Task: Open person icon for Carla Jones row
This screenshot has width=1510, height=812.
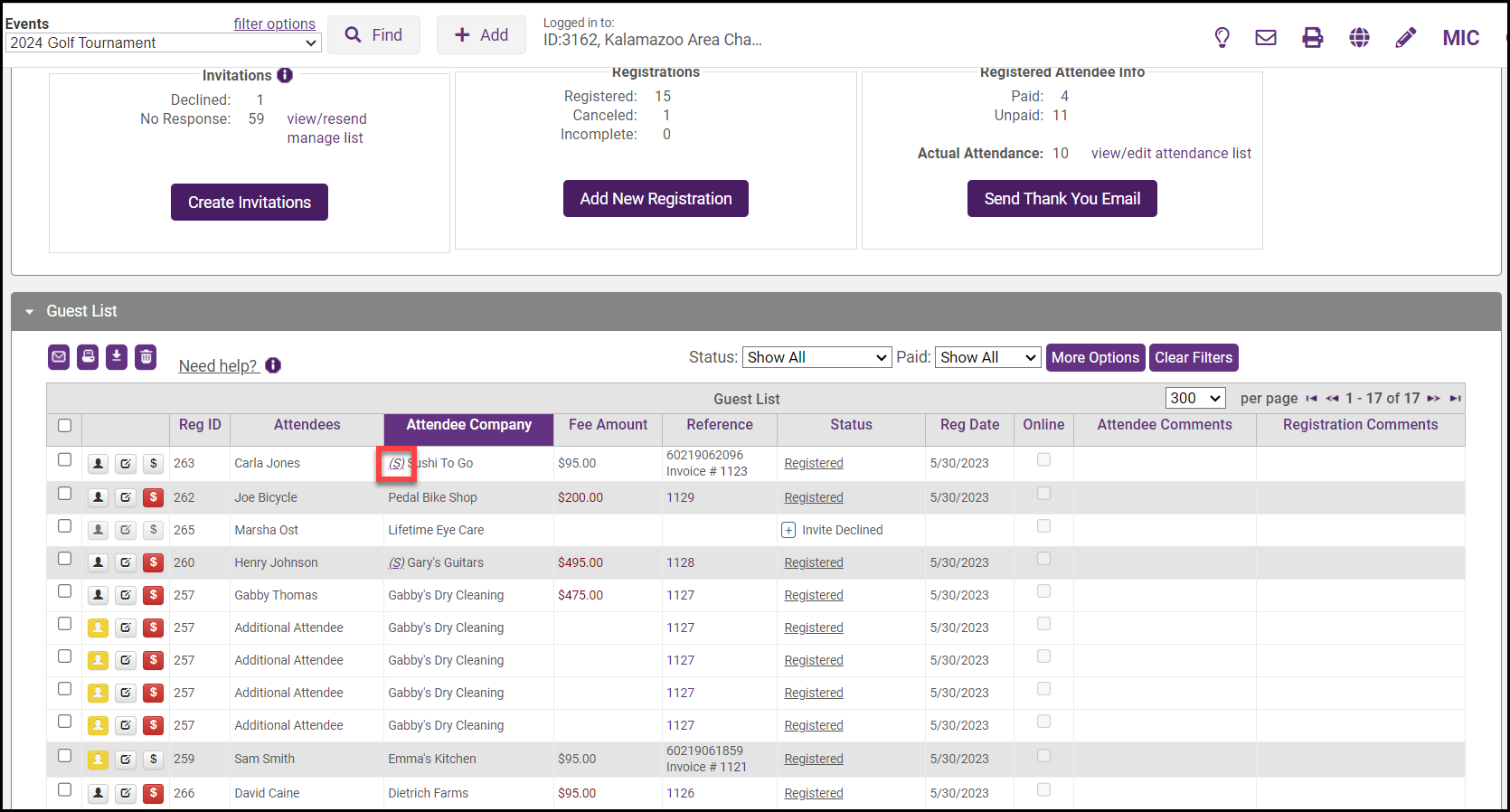Action: (98, 464)
